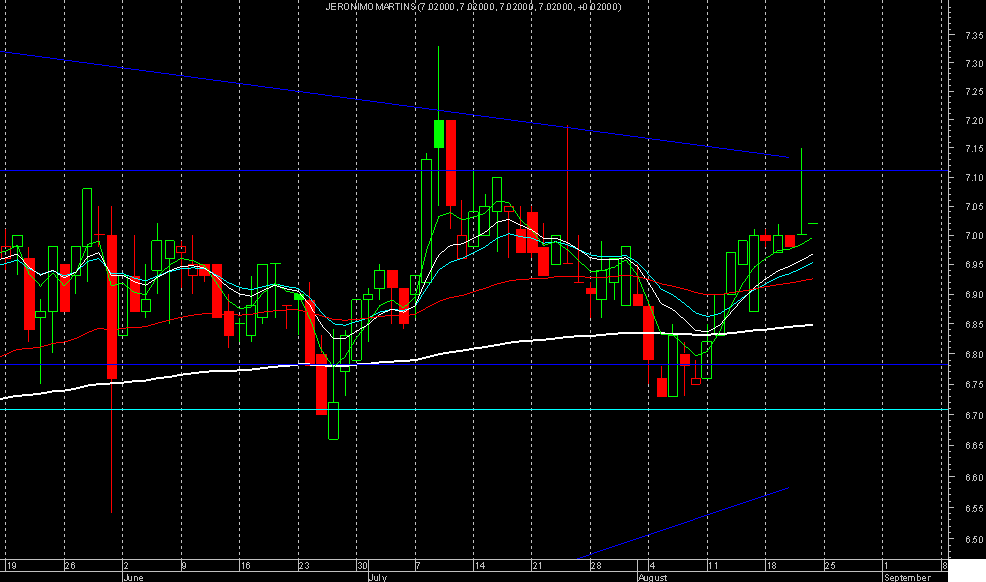Click the 7.10 price axis label
This screenshot has height=582, width=986.
click(975, 178)
